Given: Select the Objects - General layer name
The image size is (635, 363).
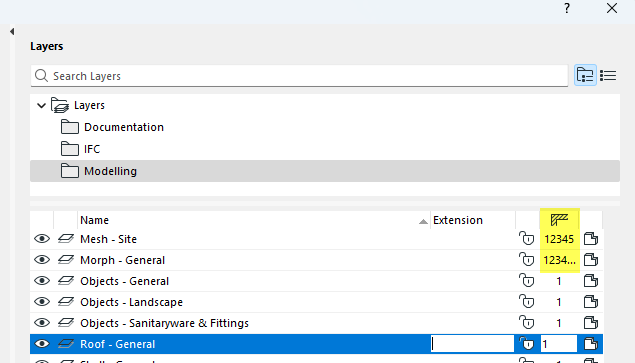Looking at the screenshot, I should pyautogui.click(x=124, y=281).
